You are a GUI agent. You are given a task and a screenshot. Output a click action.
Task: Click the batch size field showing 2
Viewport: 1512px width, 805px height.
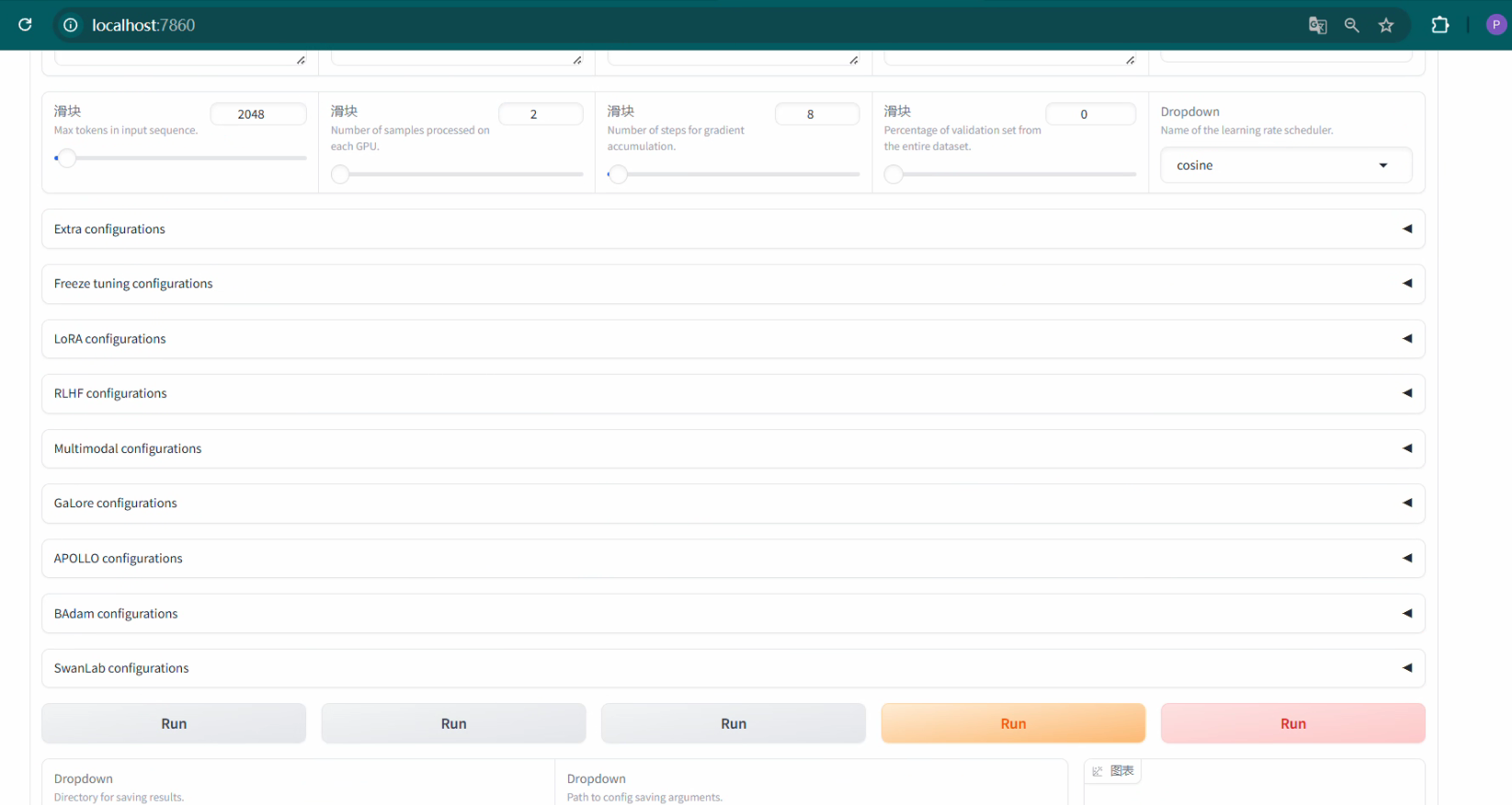pyautogui.click(x=540, y=114)
